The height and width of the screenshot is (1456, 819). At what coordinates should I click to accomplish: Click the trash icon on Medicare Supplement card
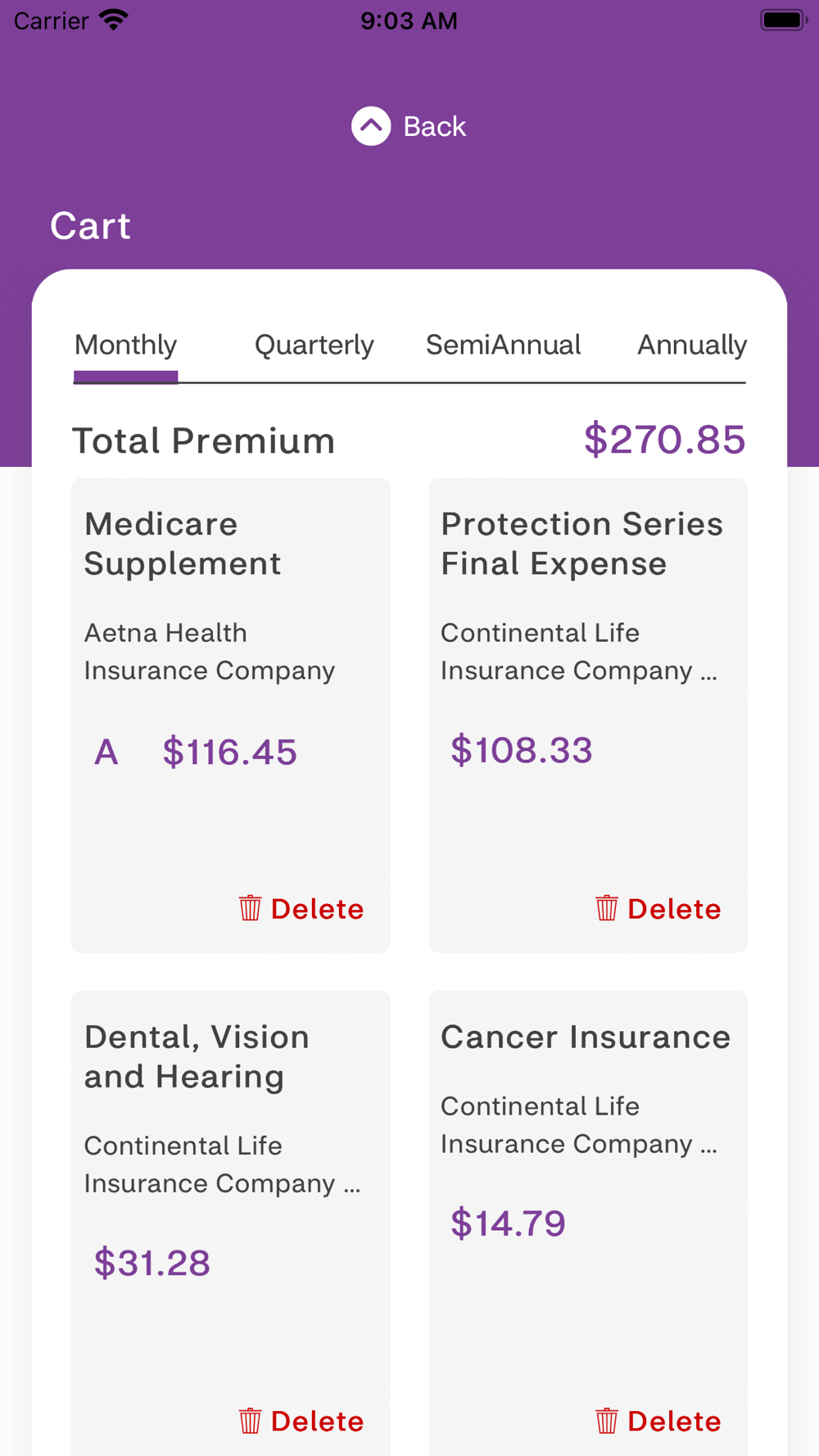250,908
